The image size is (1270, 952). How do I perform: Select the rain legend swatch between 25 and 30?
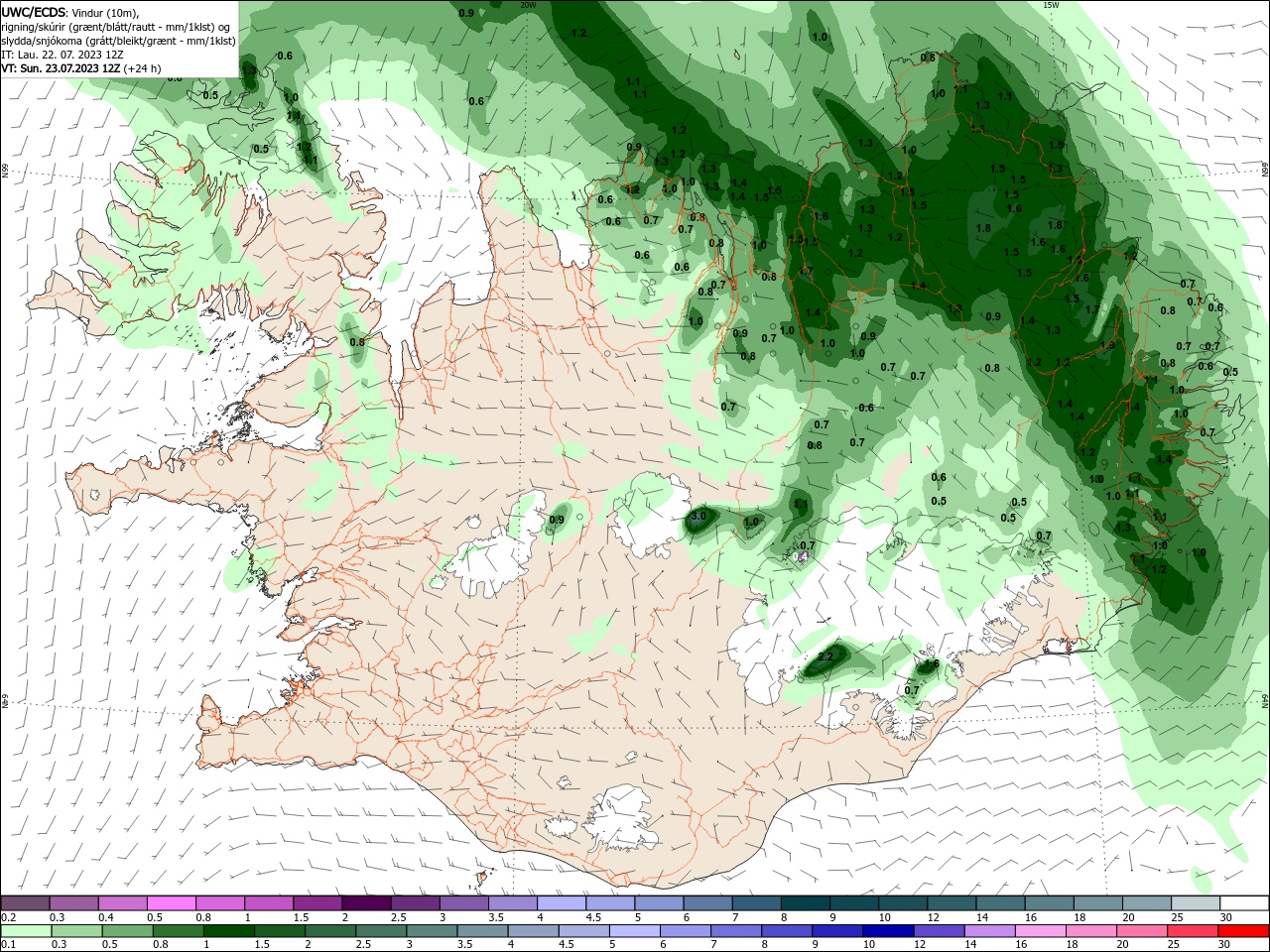1192,931
